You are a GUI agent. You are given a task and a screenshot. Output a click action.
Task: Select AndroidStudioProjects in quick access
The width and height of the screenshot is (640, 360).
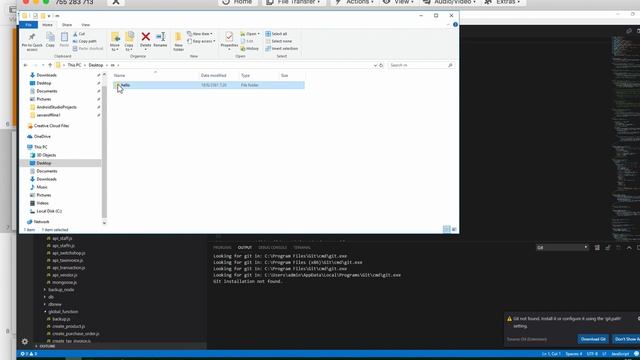point(56,107)
